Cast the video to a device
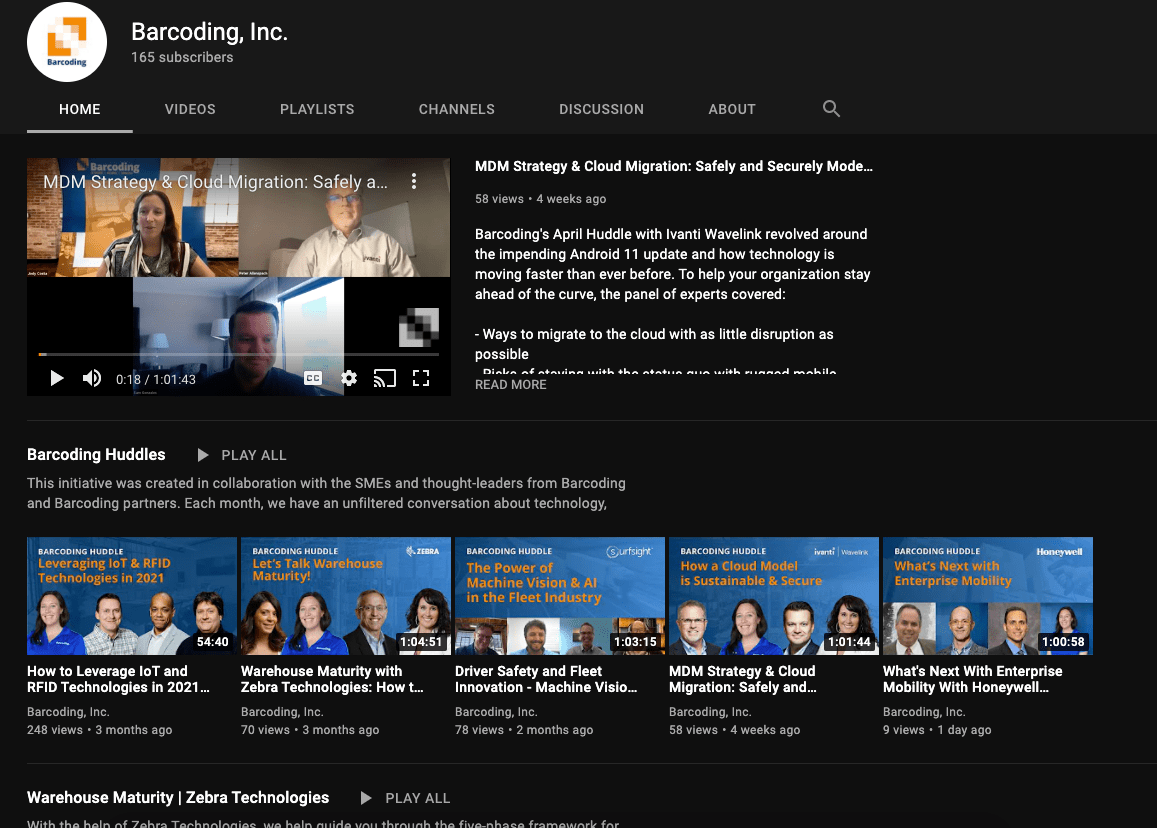 pos(384,379)
